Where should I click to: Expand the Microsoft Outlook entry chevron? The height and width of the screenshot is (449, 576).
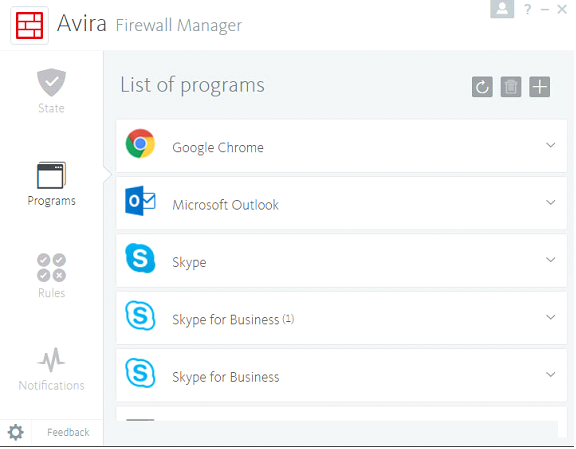click(551, 202)
